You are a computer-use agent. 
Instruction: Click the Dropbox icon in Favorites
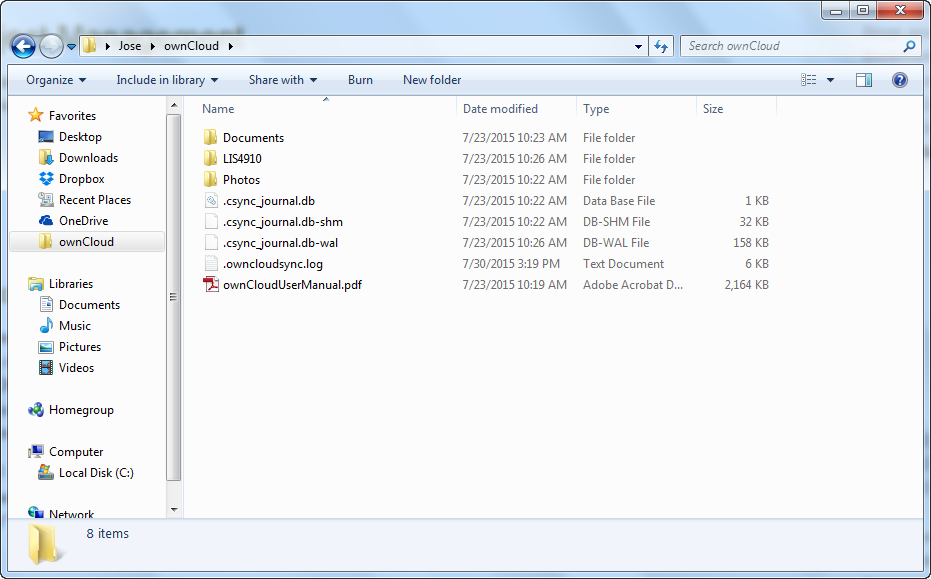(46, 179)
